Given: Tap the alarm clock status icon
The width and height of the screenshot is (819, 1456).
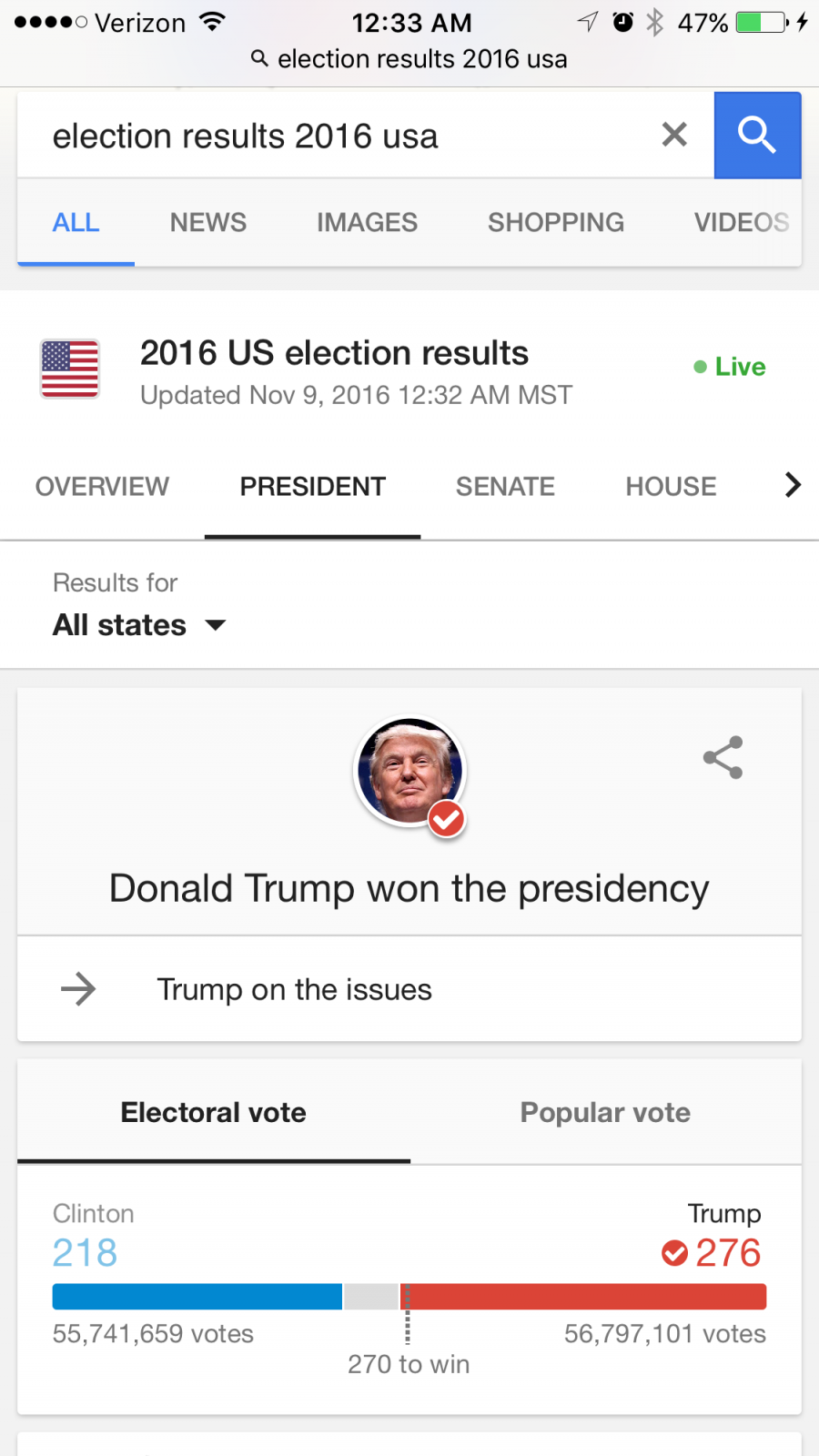Looking at the screenshot, I should click(x=623, y=22).
